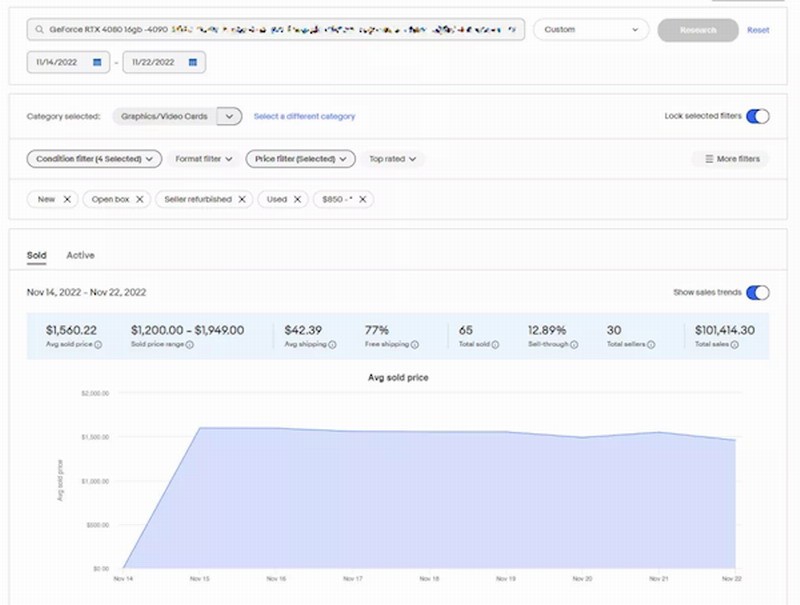The image size is (800, 605).
Task: Toggle the Lock selected filters switch
Action: pos(758,116)
